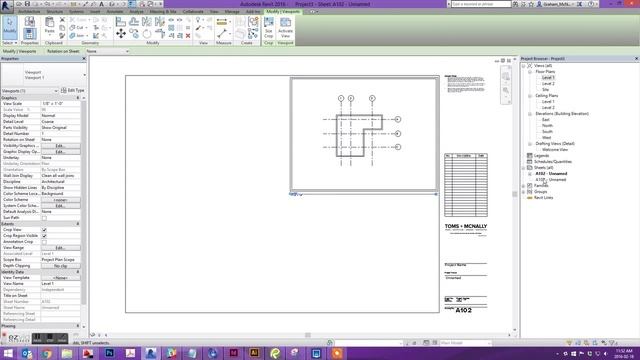This screenshot has width=640, height=360.
Task: Click the Join geometry tool icon
Action: [72, 36]
